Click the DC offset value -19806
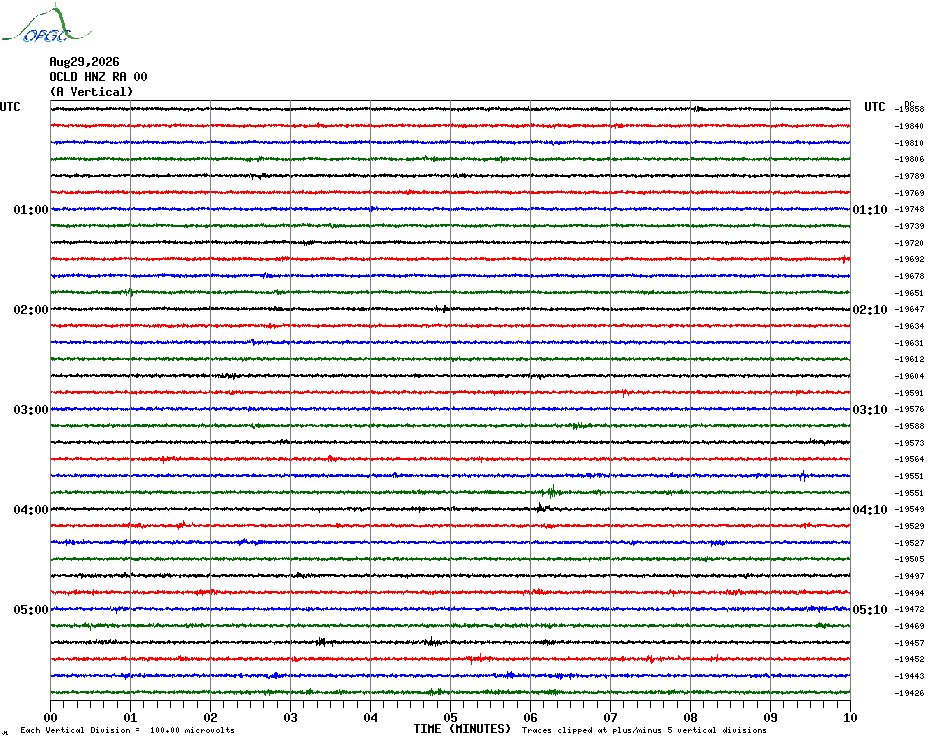 (x=909, y=160)
